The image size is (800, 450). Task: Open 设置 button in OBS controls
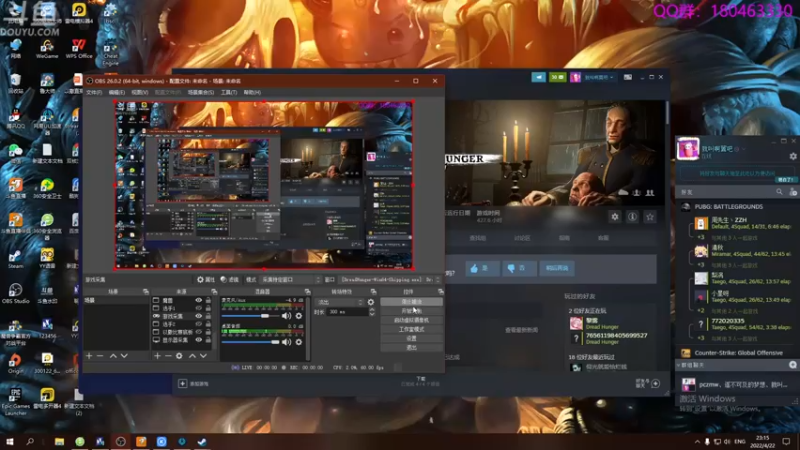(x=411, y=338)
